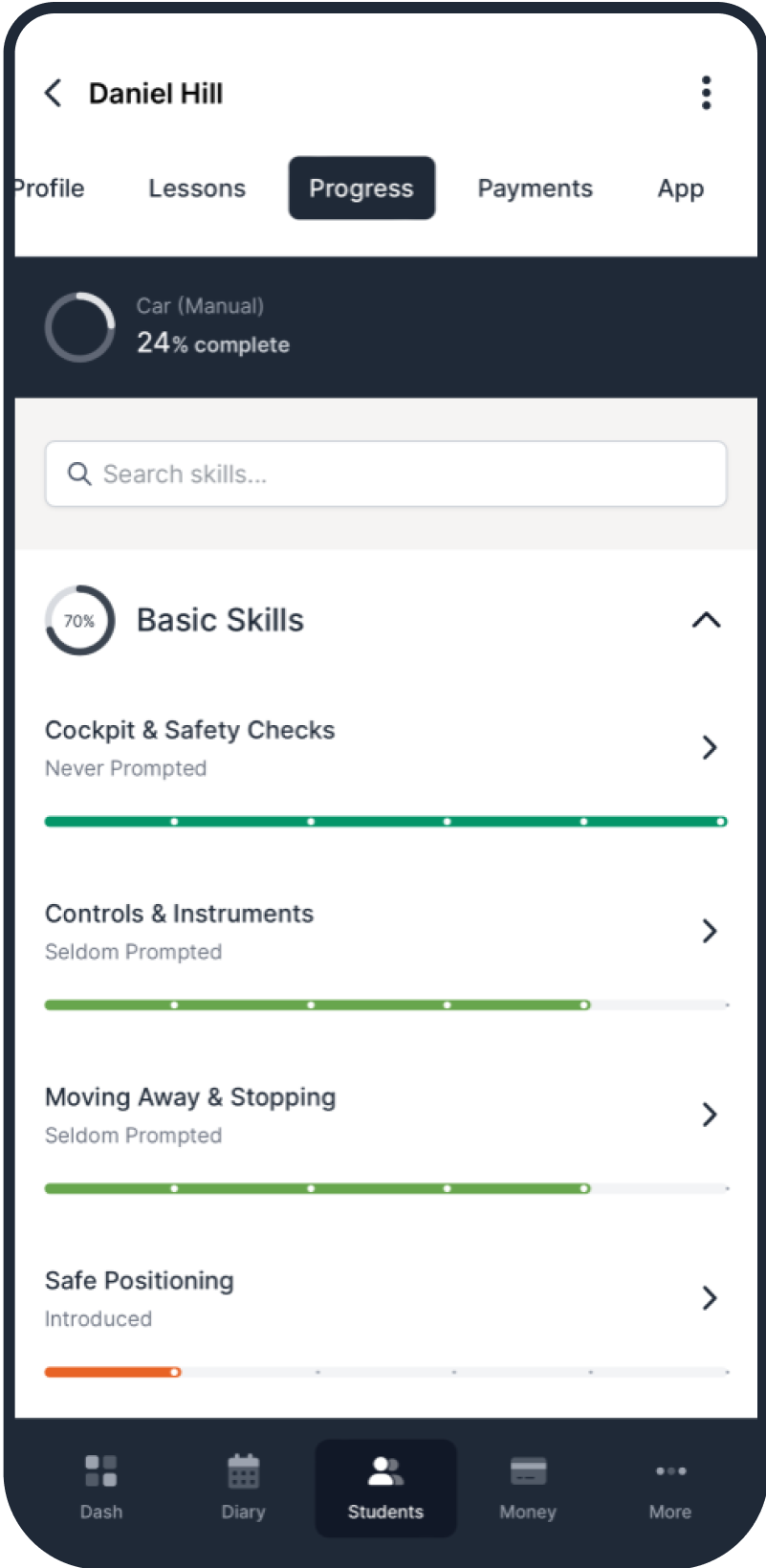Expand Cockpit & Safety Checks details chevron
This screenshot has width=766, height=1568.
[x=709, y=747]
